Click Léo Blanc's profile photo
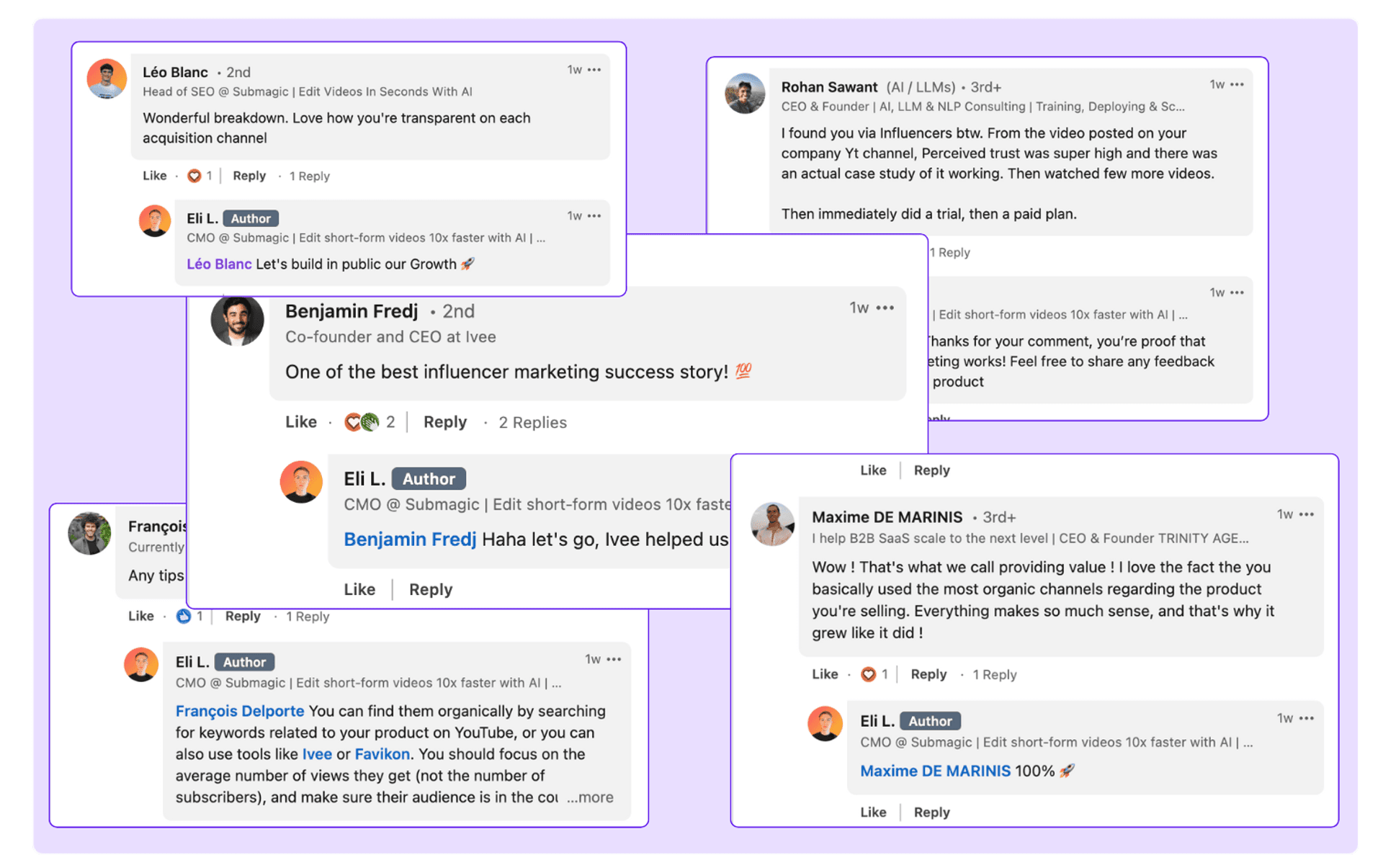1383x868 pixels. tap(107, 79)
